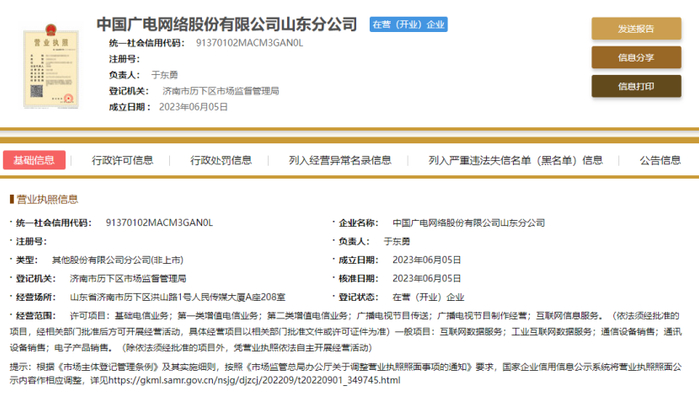This screenshot has height=402, width=699.
Task: Click the 信息打印 button
Action: click(x=636, y=86)
